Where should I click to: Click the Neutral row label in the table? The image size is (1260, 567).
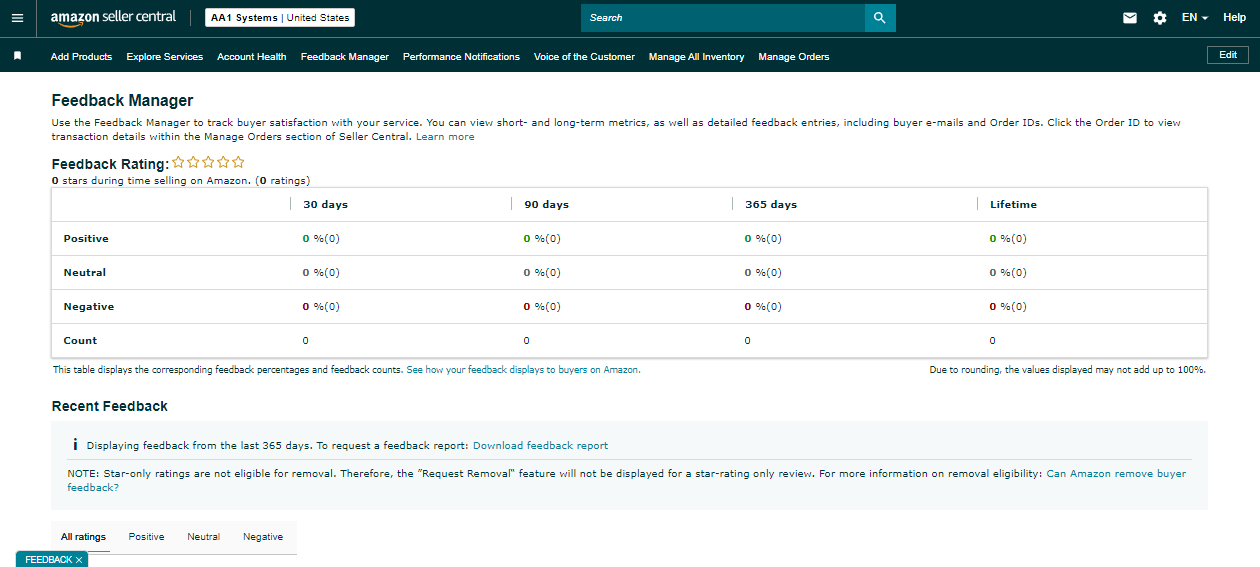[84, 272]
